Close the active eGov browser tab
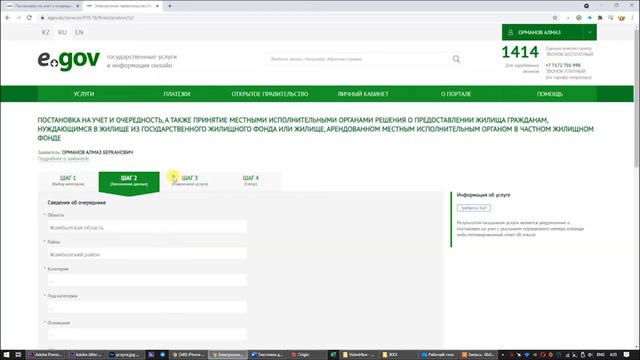This screenshot has width=640, height=360. [157, 6]
